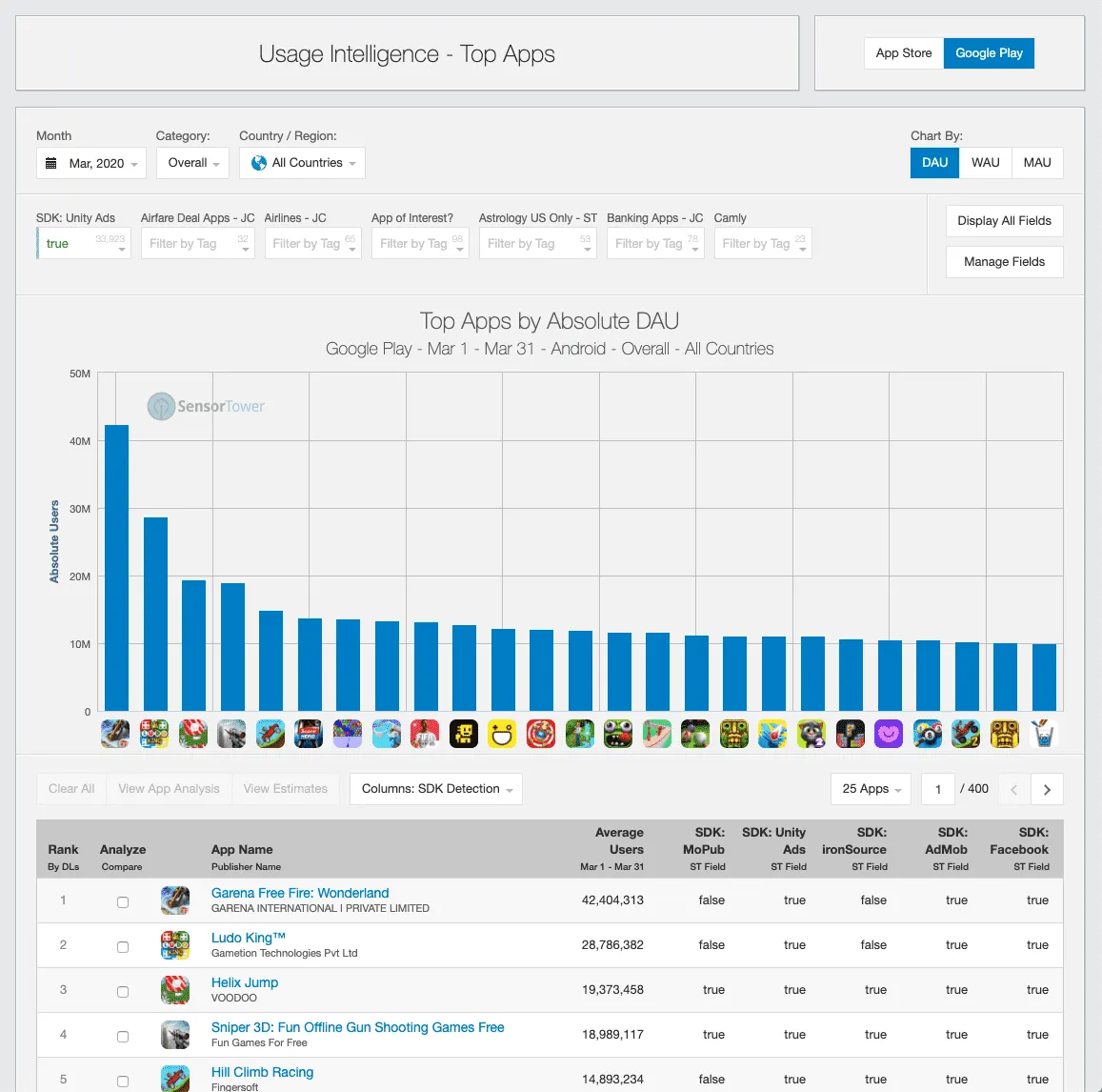Tick the Analyze checkbox for Sniper 3D
This screenshot has height=1092, width=1102.
[123, 1037]
